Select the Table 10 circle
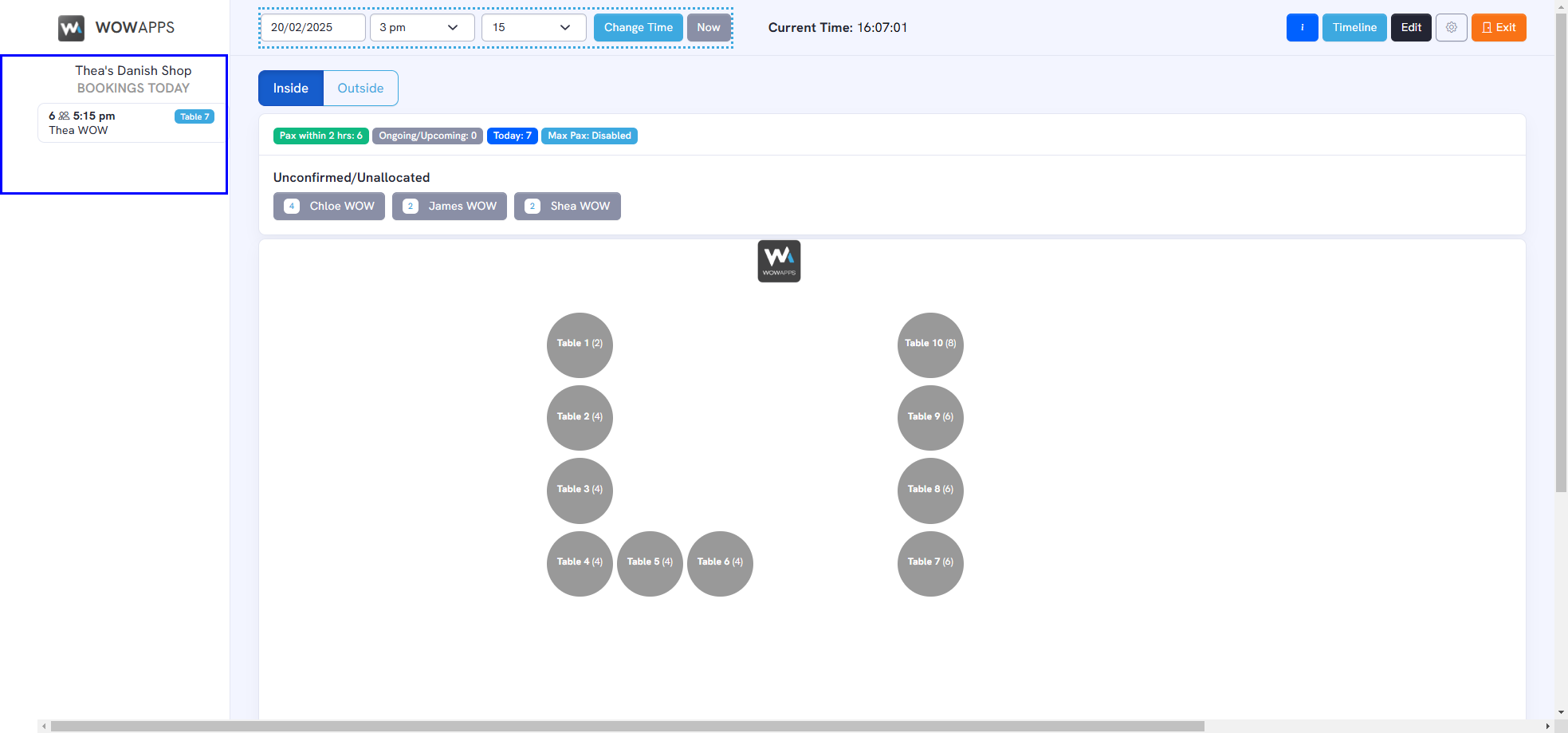This screenshot has height=733, width=1568. (930, 344)
